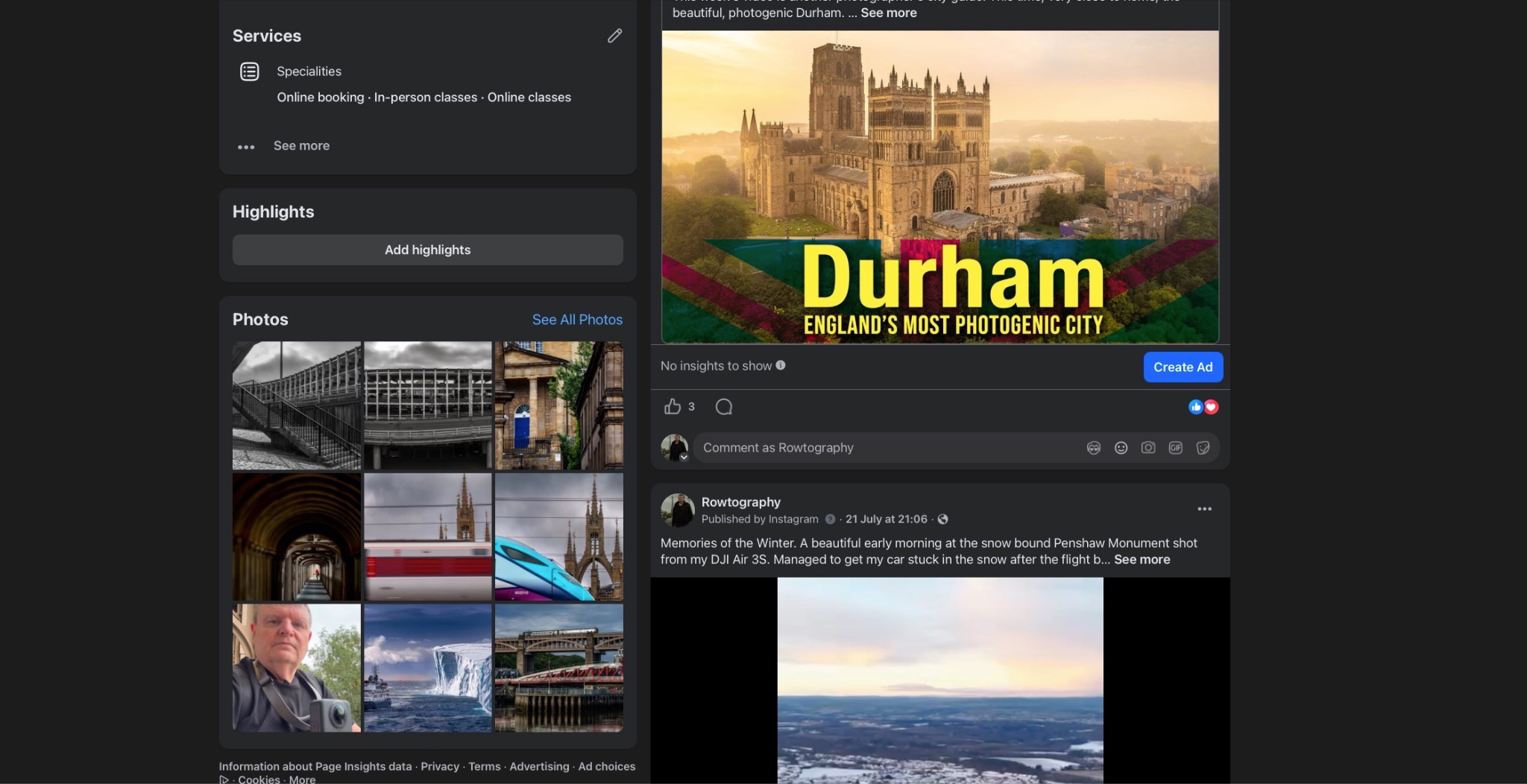Open comments via the speech bubble icon
This screenshot has width=1527, height=784.
tap(724, 406)
